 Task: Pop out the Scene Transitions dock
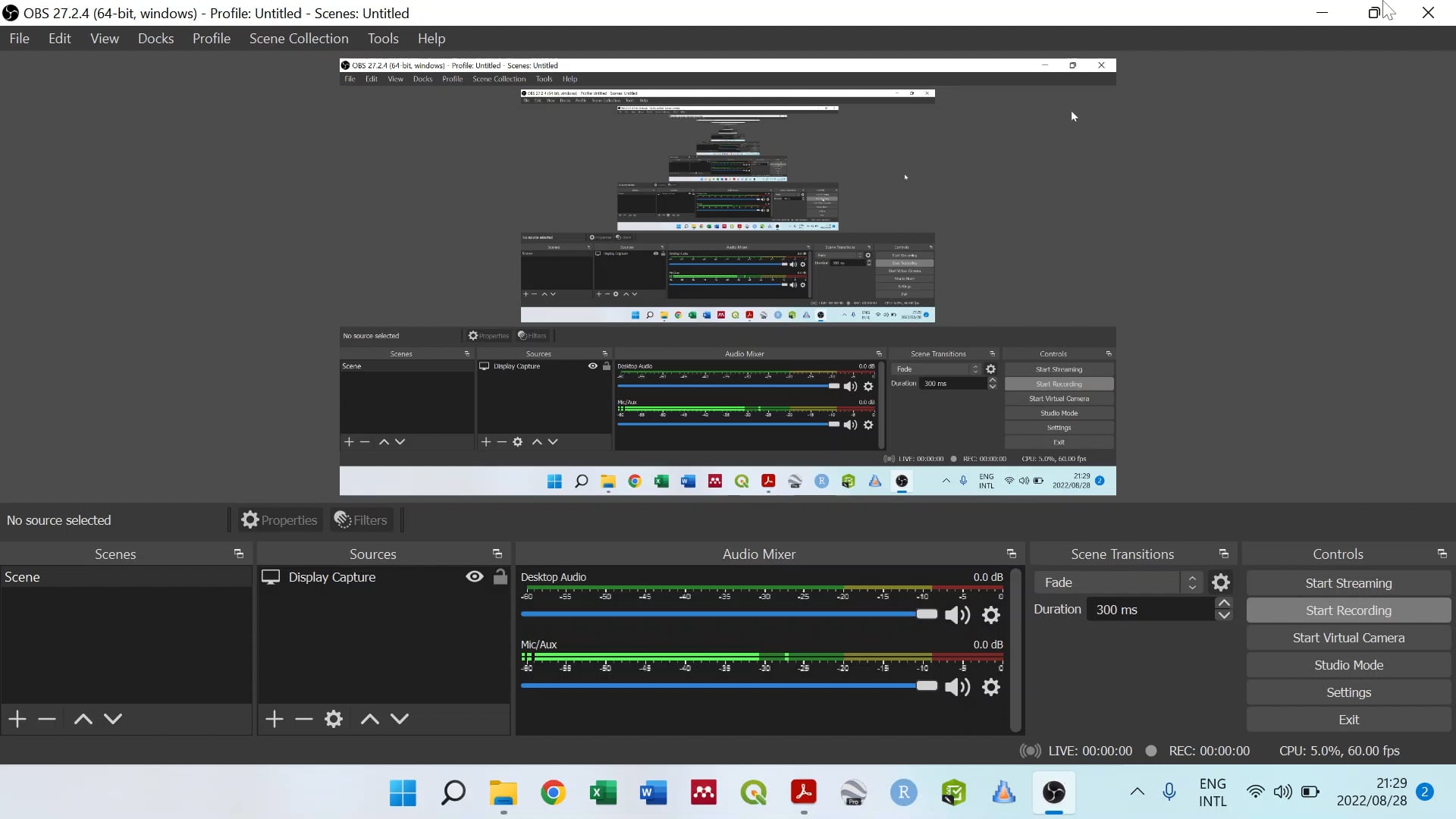point(1224,554)
